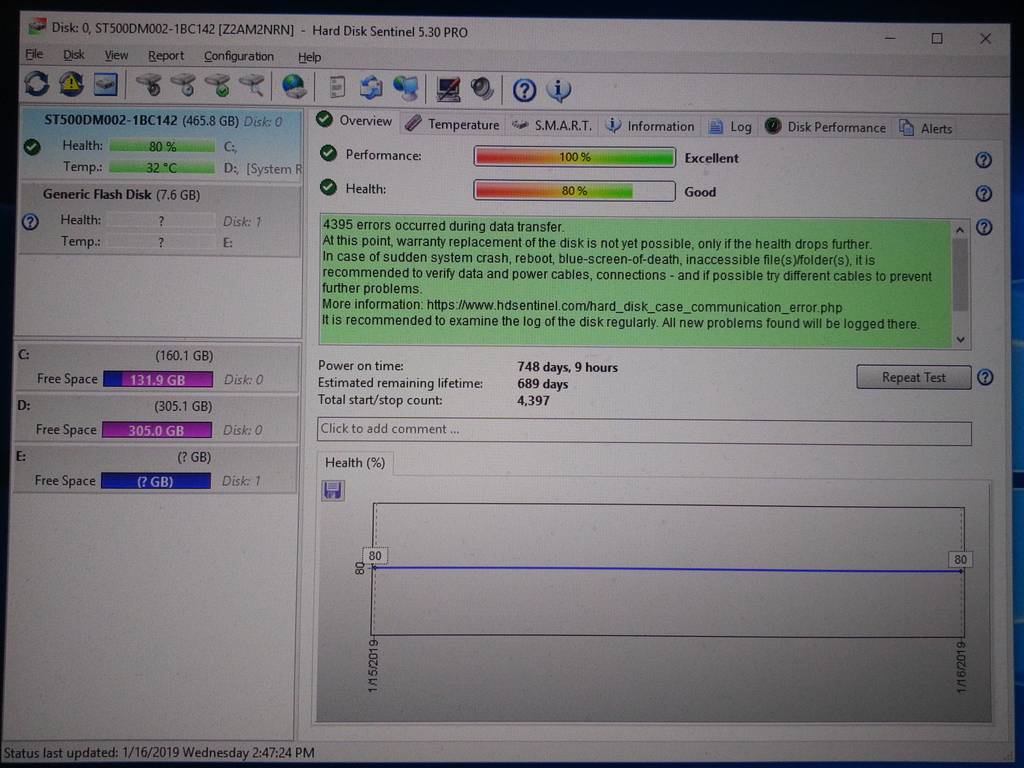Click the disk with clock toolbar icon
Image resolution: width=1024 pixels, height=768 pixels.
(x=184, y=86)
